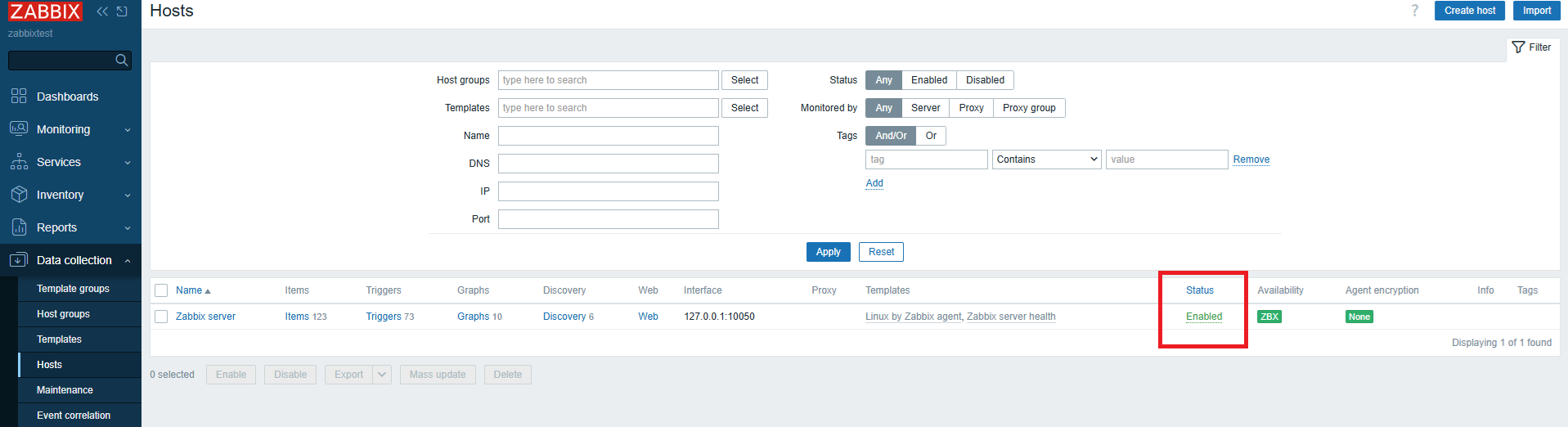Image resolution: width=1568 pixels, height=427 pixels.
Task: Open Maintenance in sidebar
Action: (x=65, y=390)
